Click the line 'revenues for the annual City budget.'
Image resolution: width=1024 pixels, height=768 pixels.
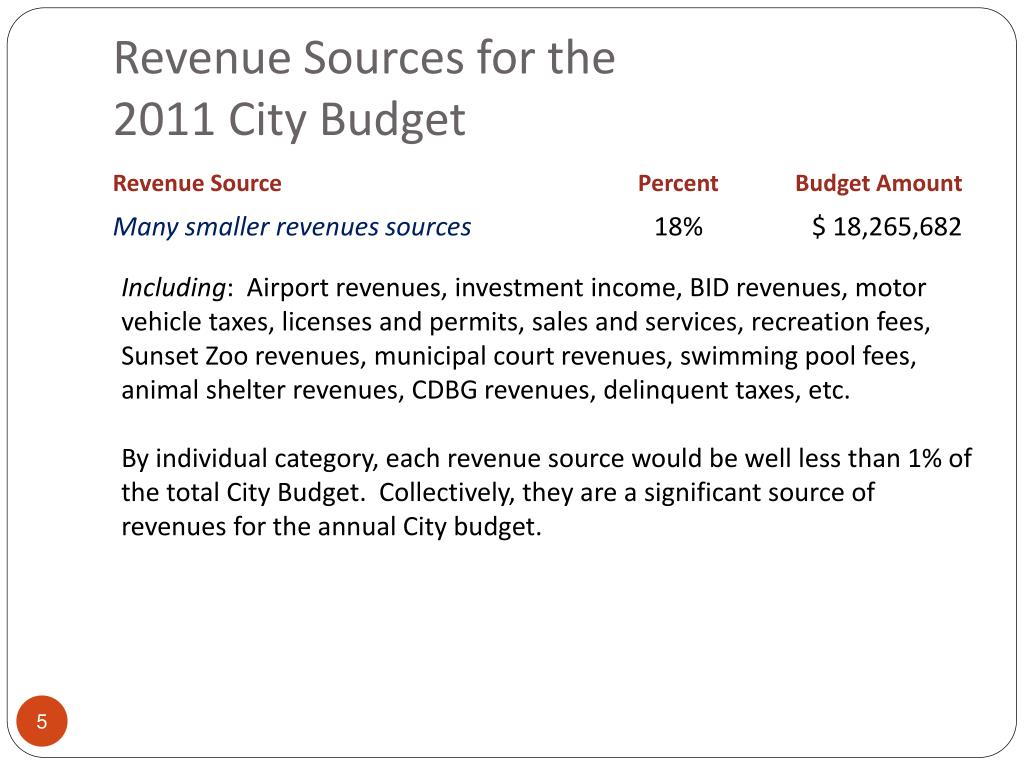(x=332, y=526)
